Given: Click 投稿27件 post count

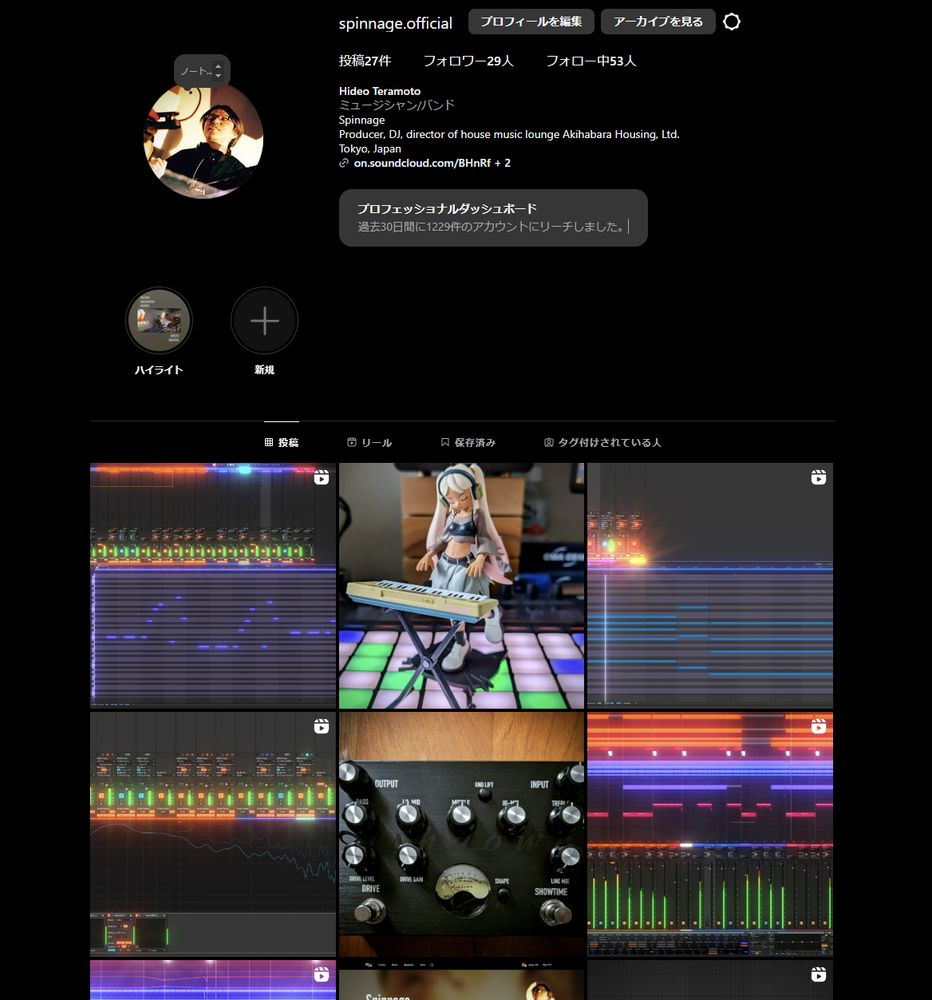Looking at the screenshot, I should (365, 61).
